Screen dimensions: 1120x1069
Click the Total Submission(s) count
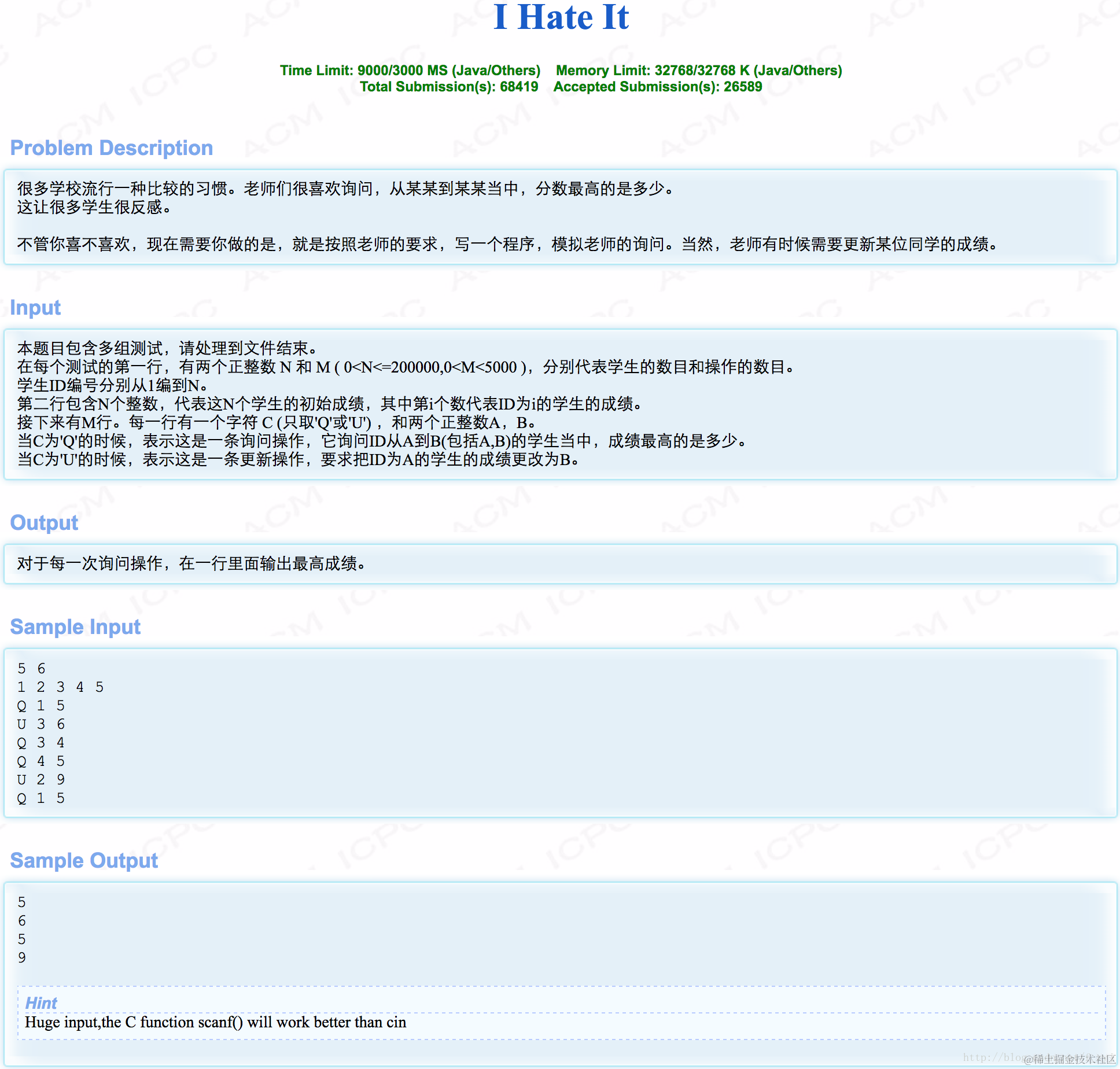(x=448, y=87)
